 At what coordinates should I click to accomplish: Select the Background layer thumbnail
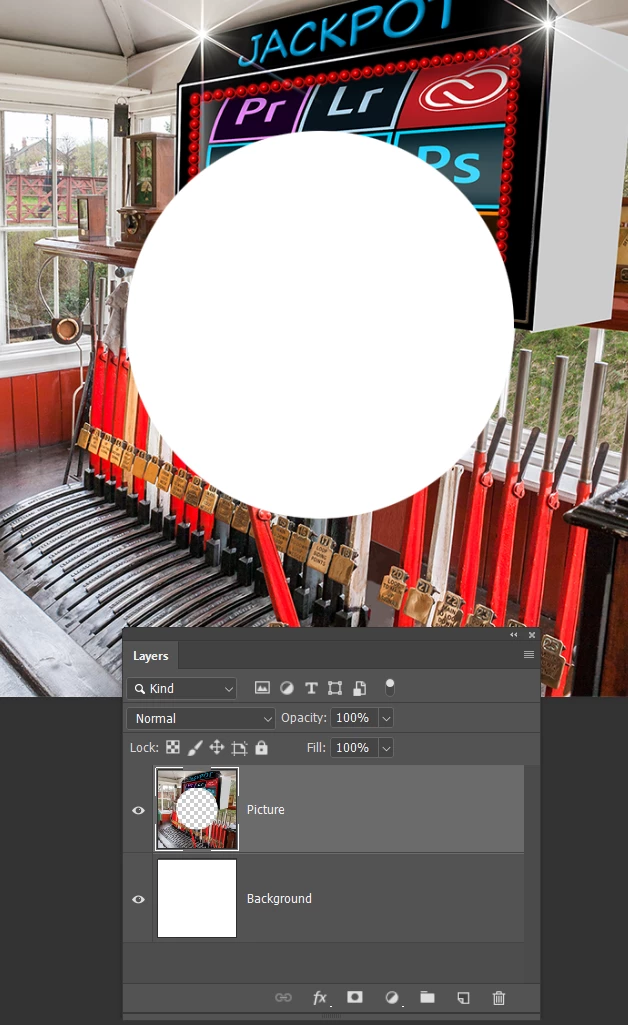197,898
